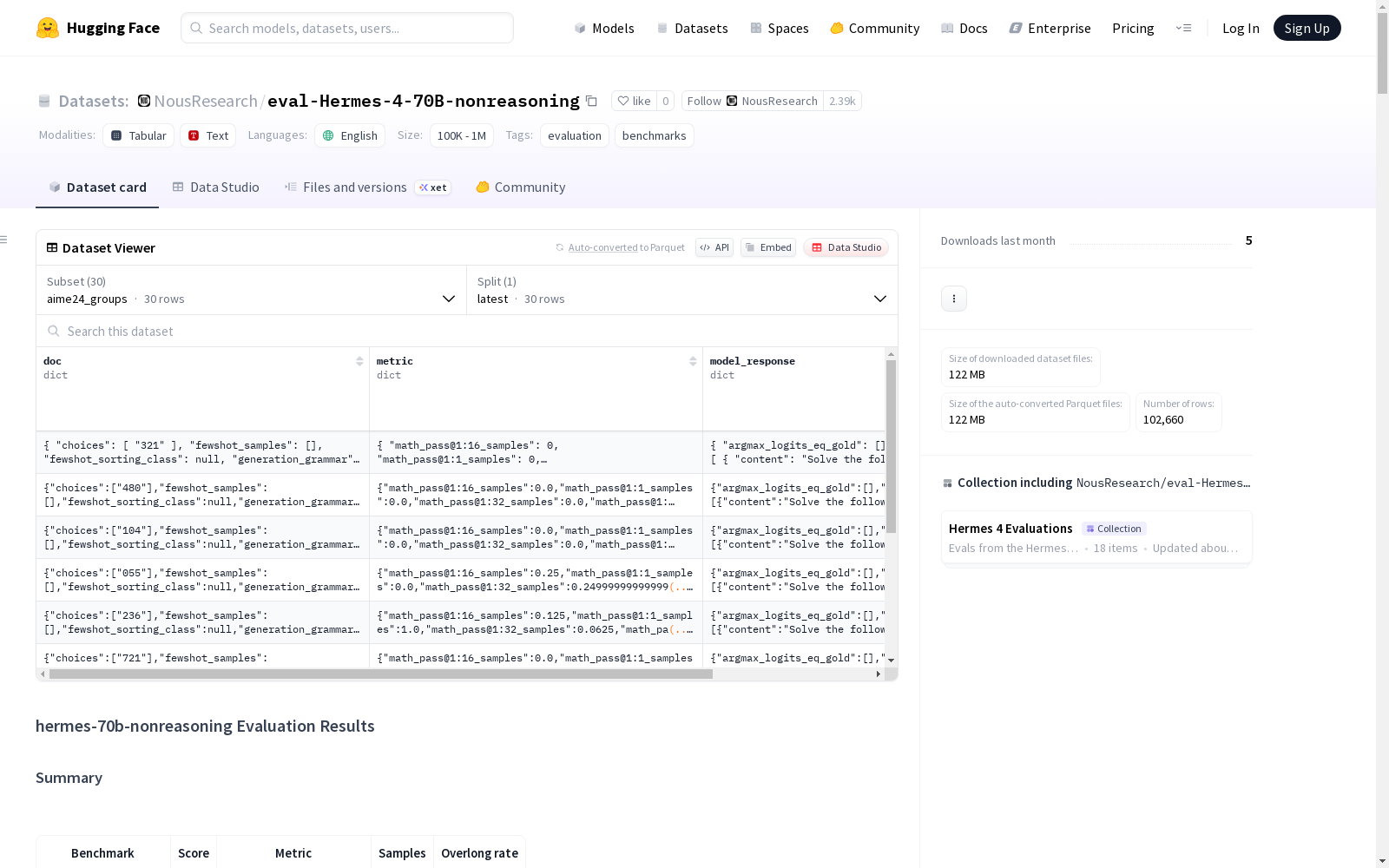Toggle the left table-of-contents sidebar icon
This screenshot has width=1389, height=868.
[x=4, y=240]
